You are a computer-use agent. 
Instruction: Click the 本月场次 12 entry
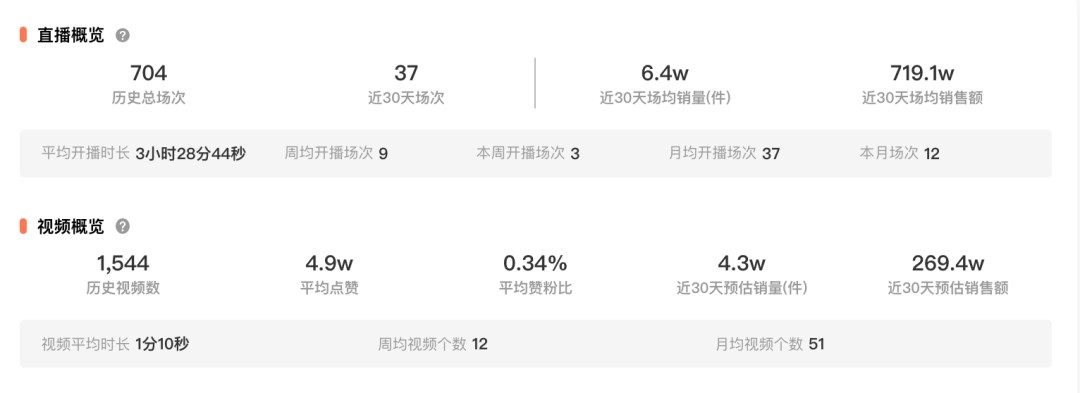point(900,153)
